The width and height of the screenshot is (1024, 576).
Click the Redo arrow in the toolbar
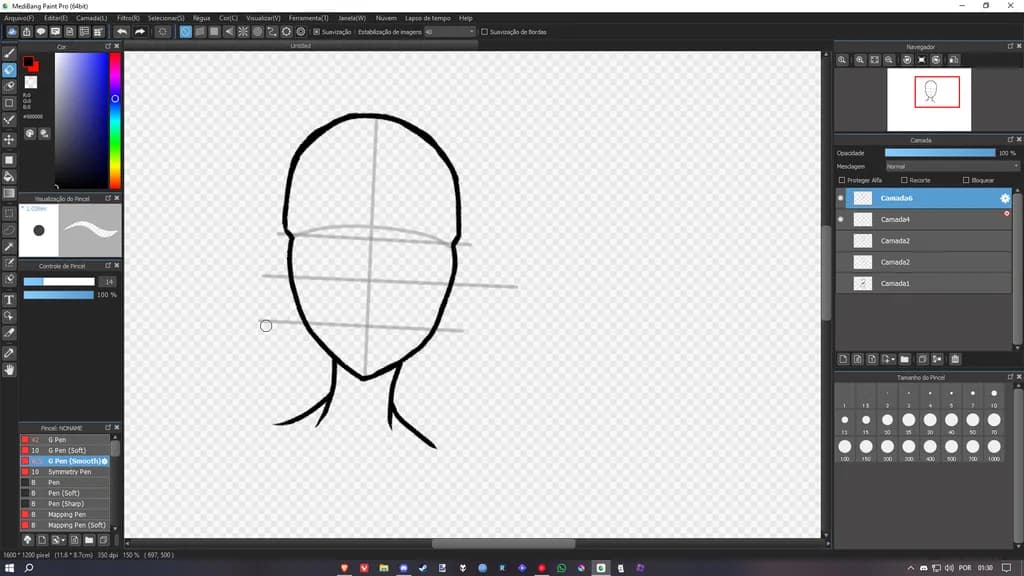click(x=140, y=31)
